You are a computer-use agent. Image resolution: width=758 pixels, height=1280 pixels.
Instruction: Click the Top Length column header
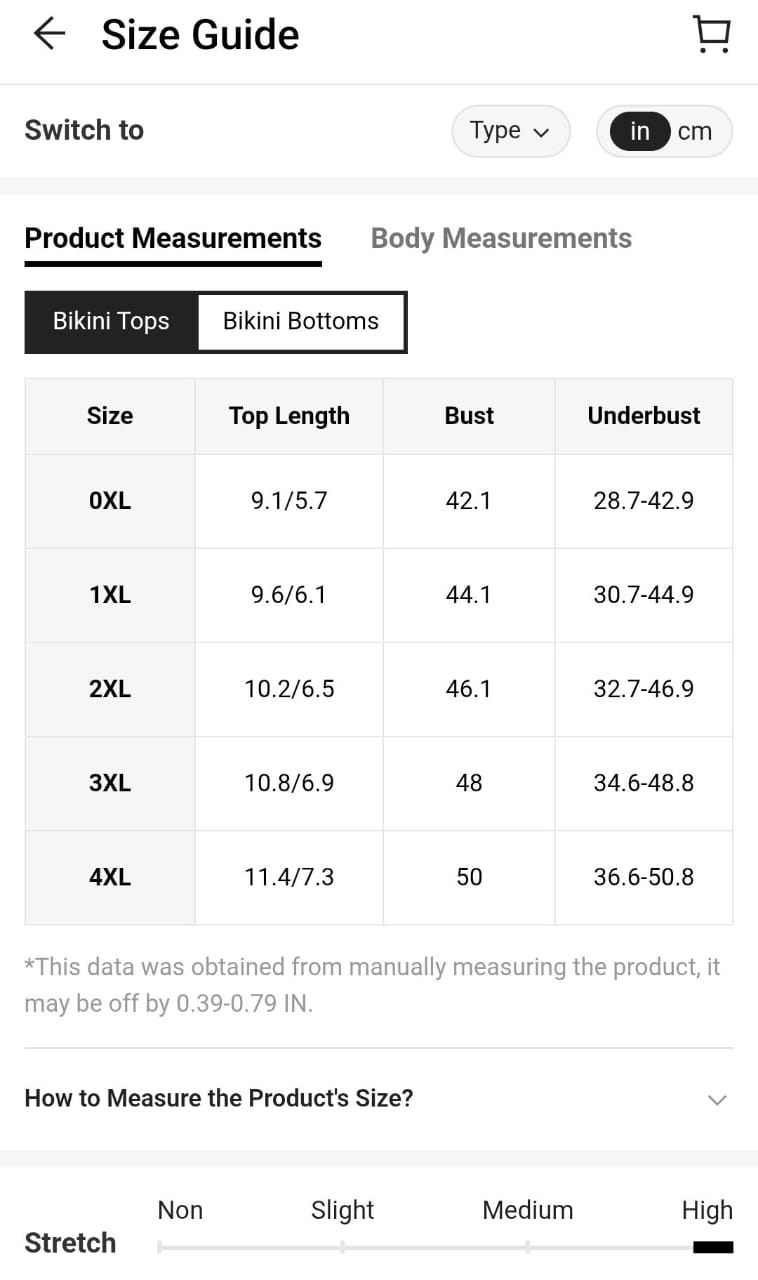point(289,416)
